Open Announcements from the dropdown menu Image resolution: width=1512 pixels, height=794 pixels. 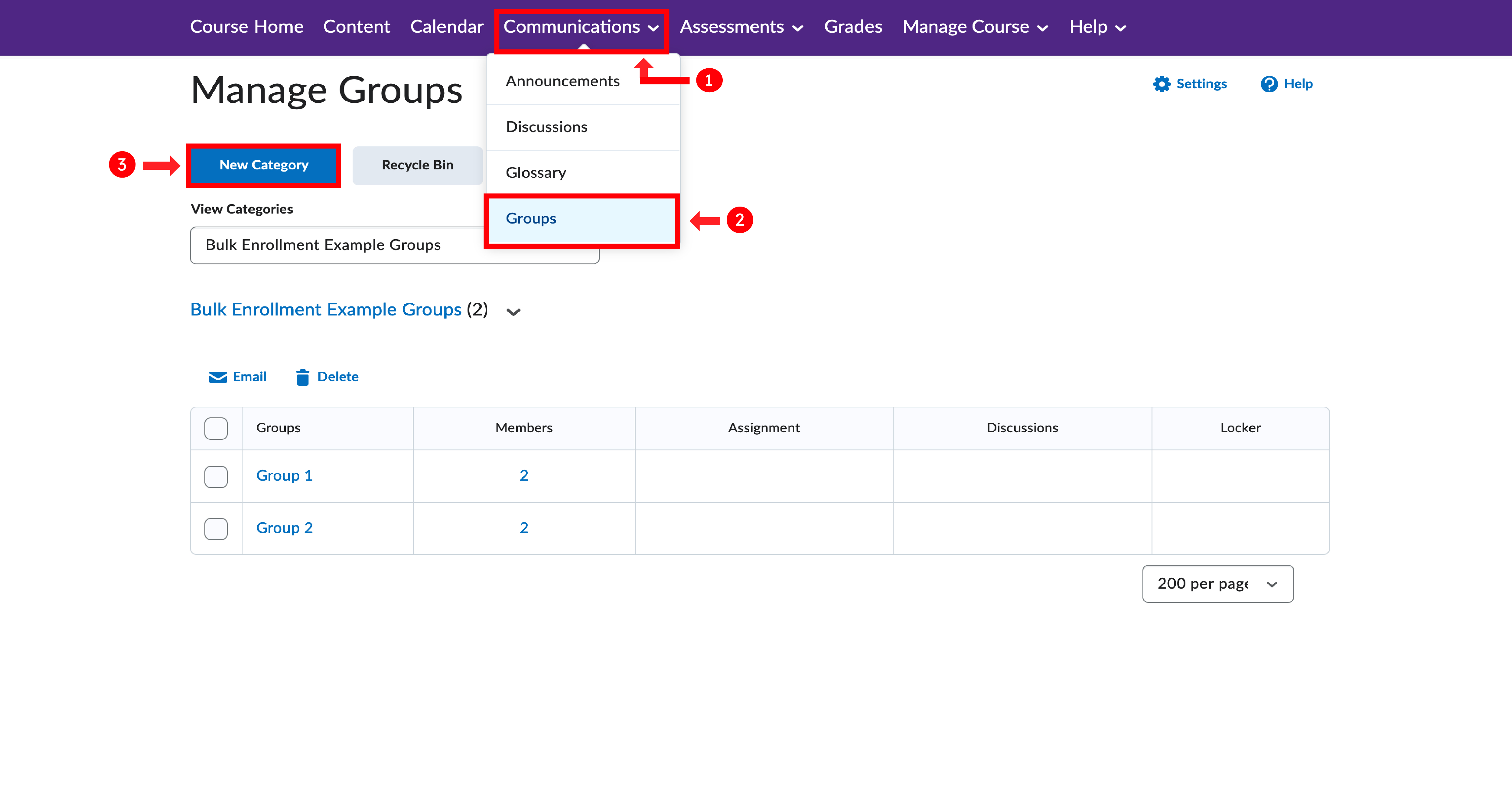click(563, 80)
